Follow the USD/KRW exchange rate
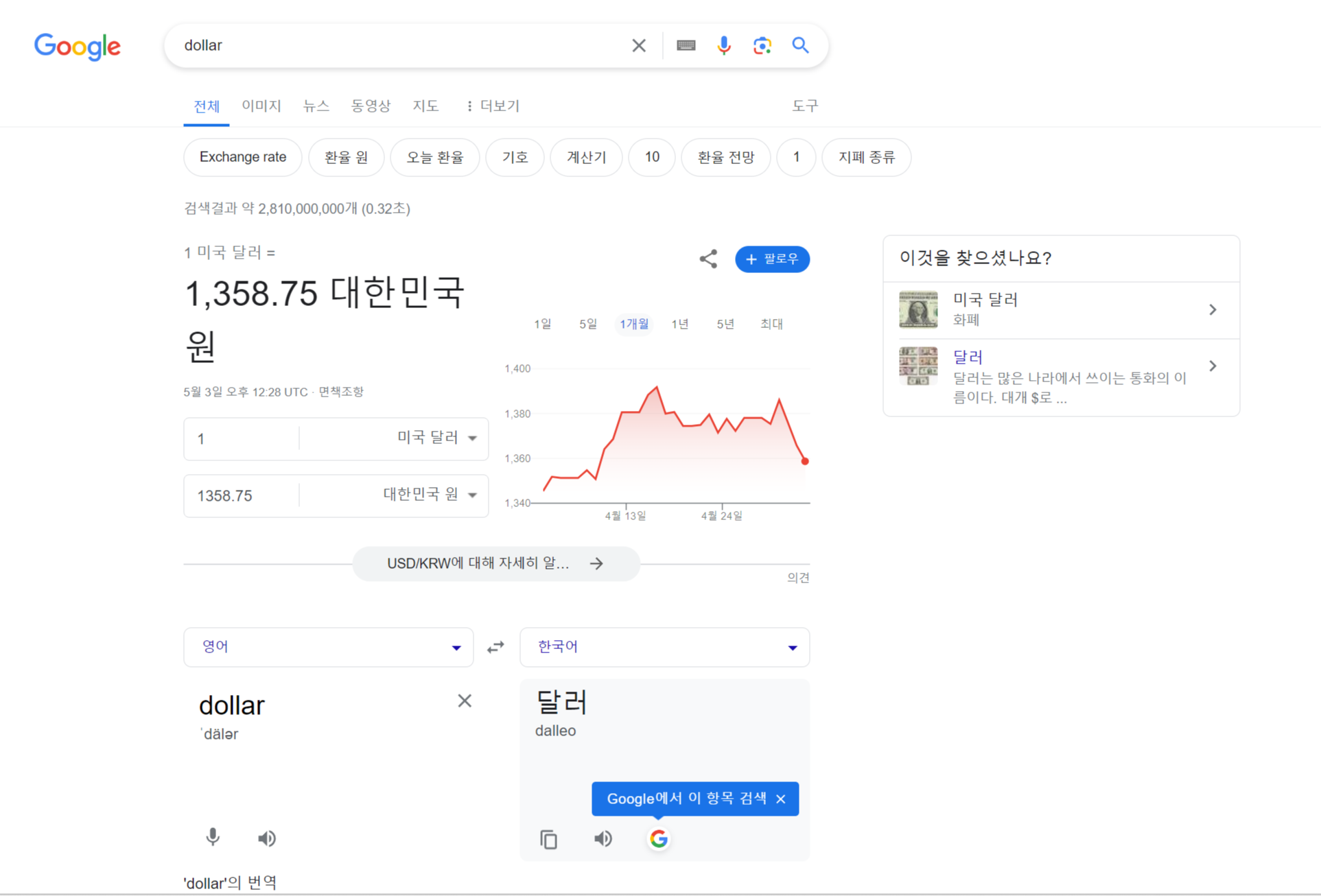Viewport: 1321px width, 896px height. click(772, 259)
